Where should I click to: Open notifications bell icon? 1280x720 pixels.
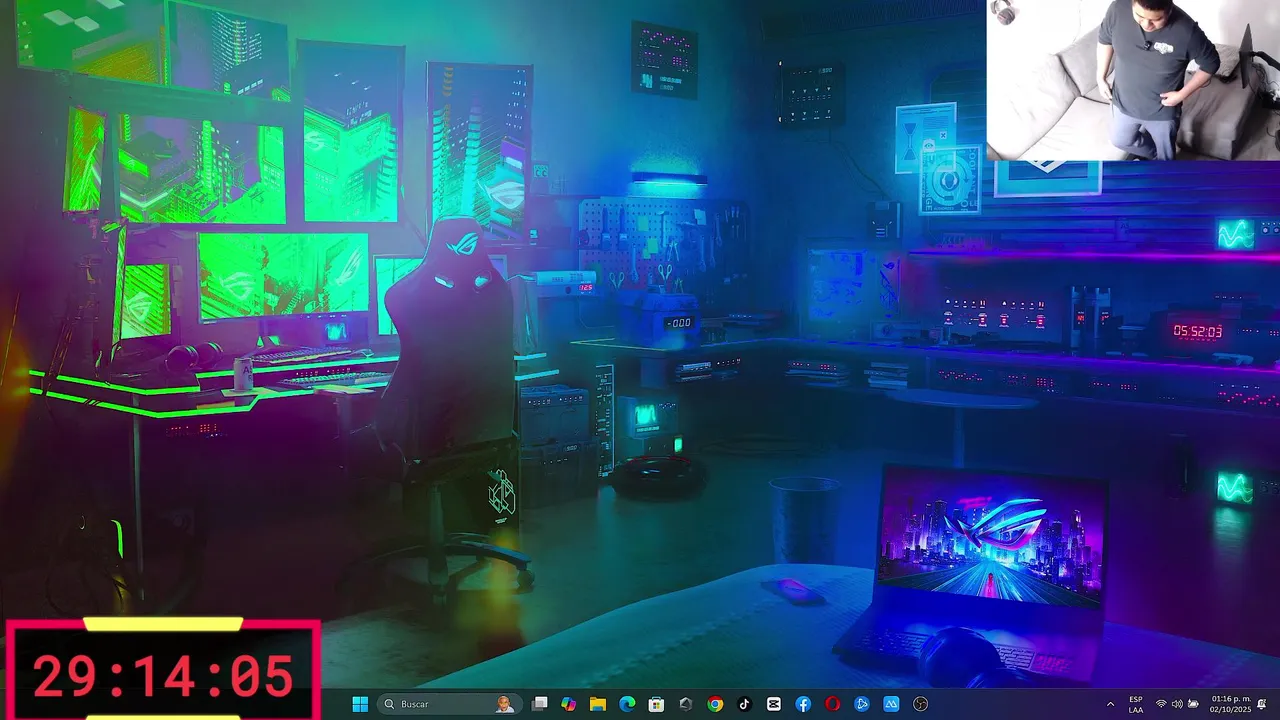coord(1262,704)
